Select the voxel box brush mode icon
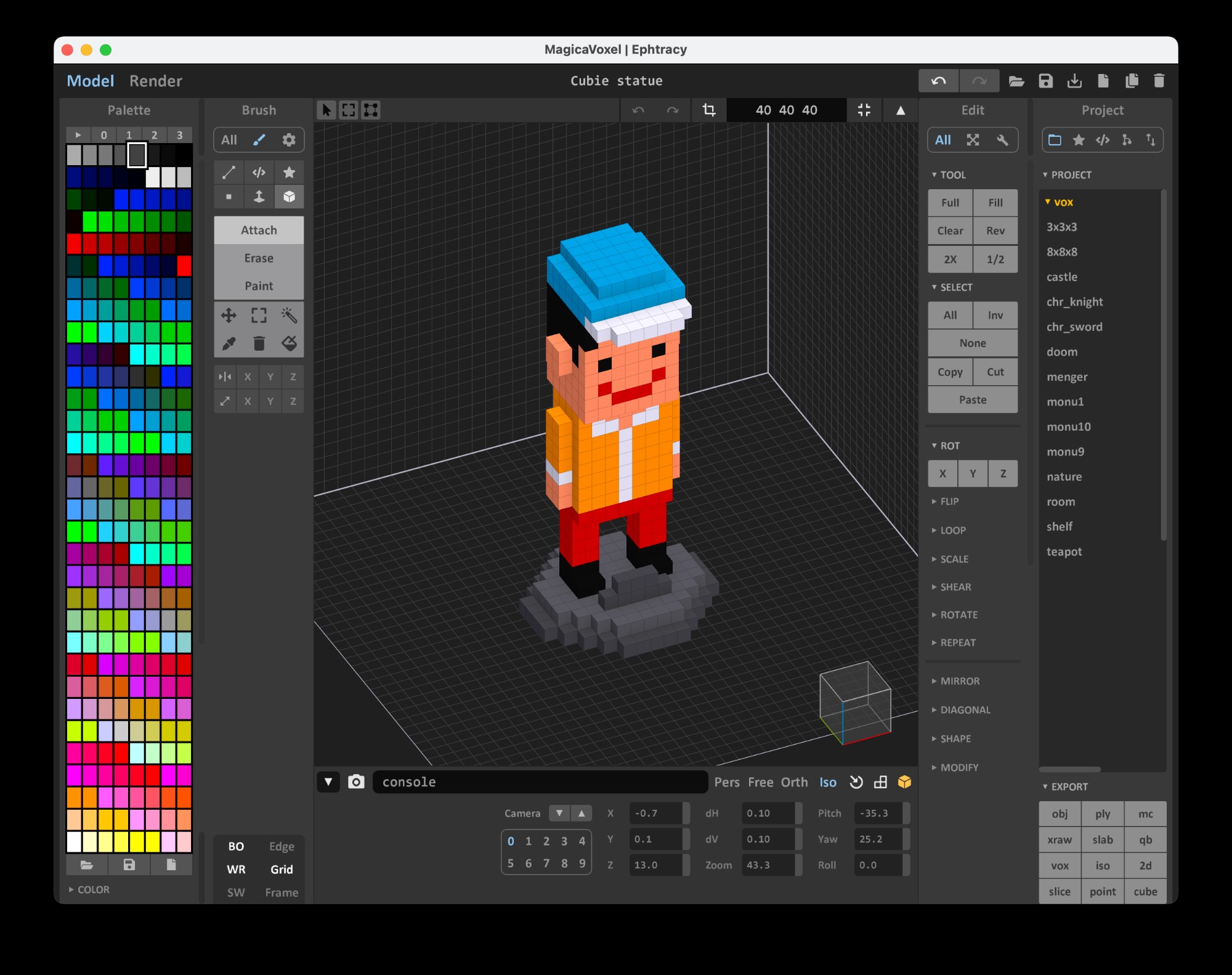The image size is (1232, 975). click(x=289, y=197)
